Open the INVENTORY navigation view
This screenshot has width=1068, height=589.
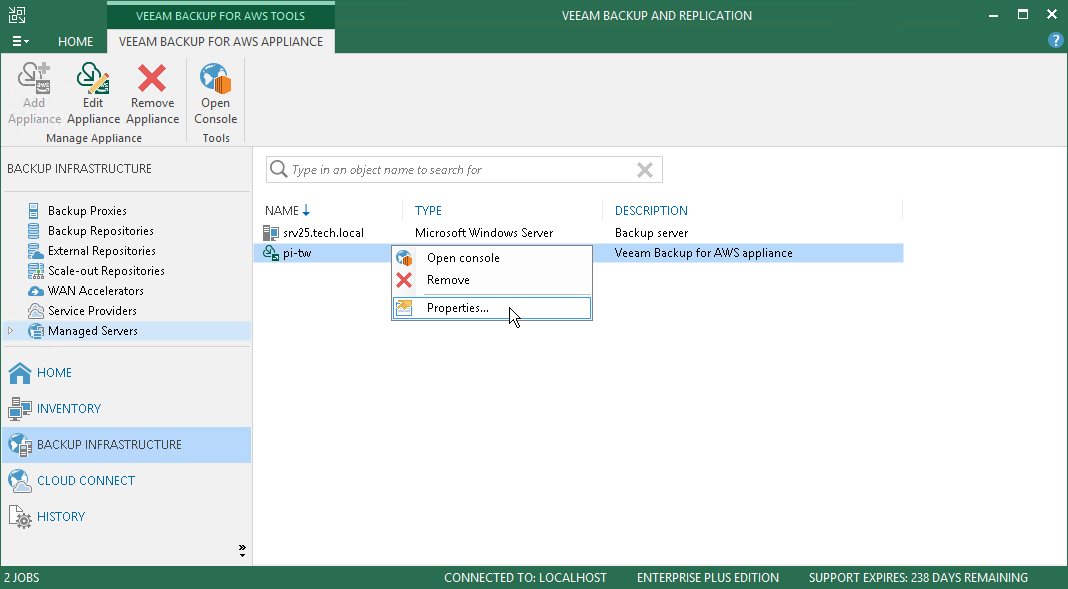coord(69,409)
